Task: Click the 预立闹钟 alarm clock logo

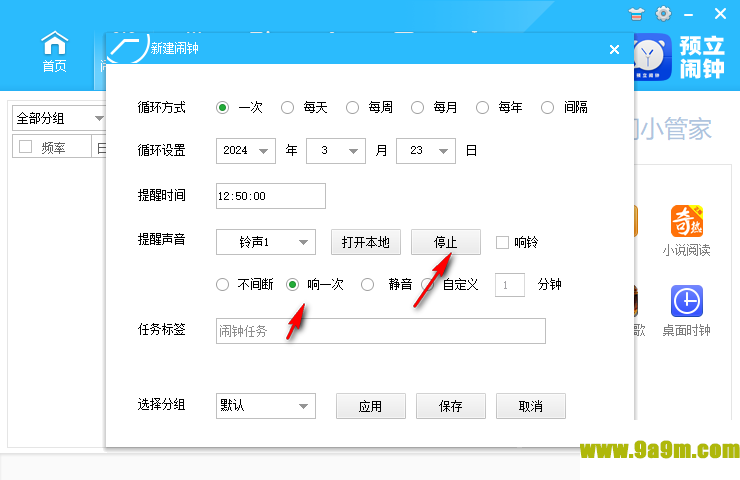Action: tap(653, 57)
